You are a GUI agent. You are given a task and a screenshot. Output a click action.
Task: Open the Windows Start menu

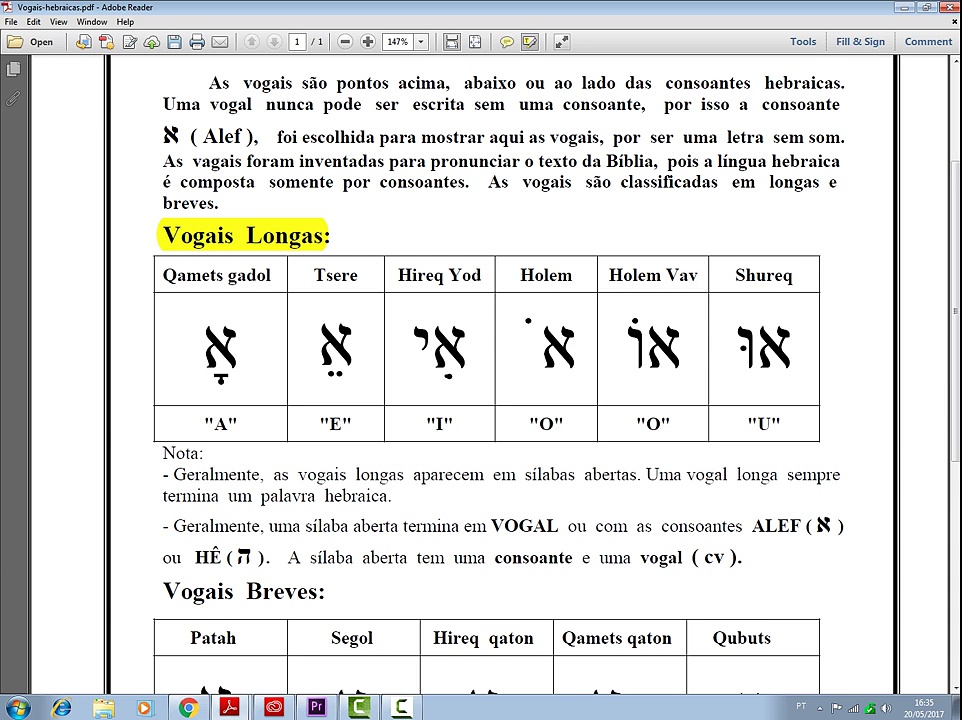tap(17, 707)
